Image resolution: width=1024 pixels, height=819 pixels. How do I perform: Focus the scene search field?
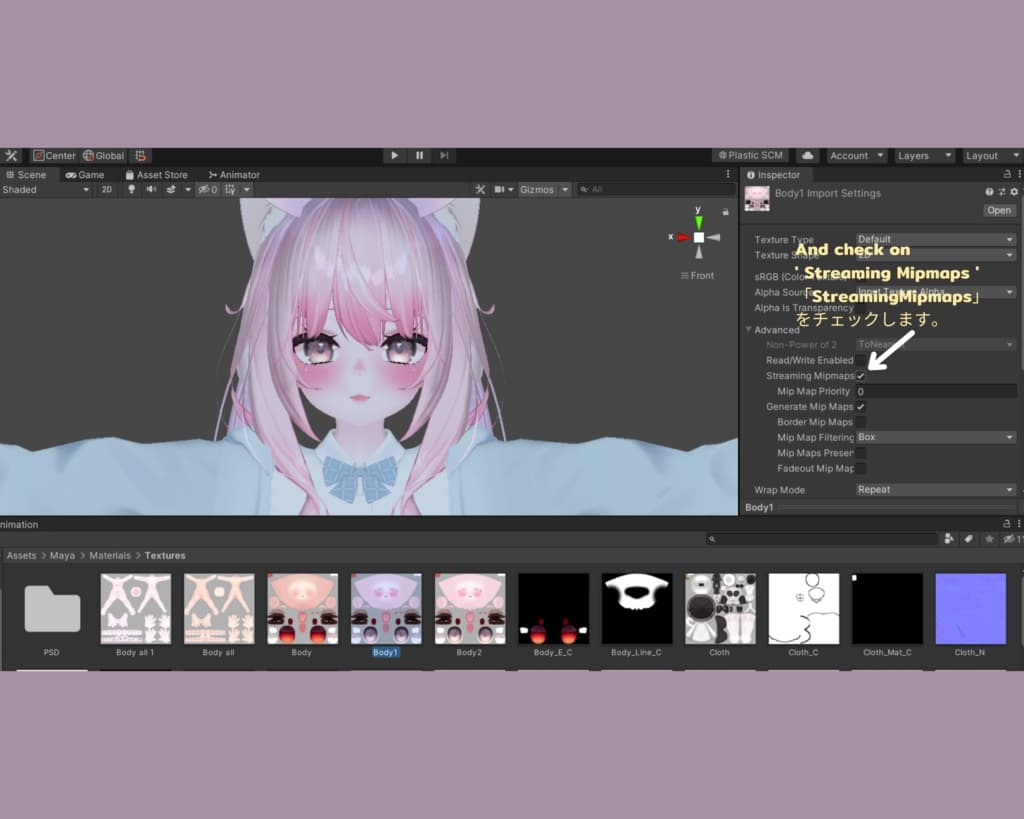click(x=656, y=189)
